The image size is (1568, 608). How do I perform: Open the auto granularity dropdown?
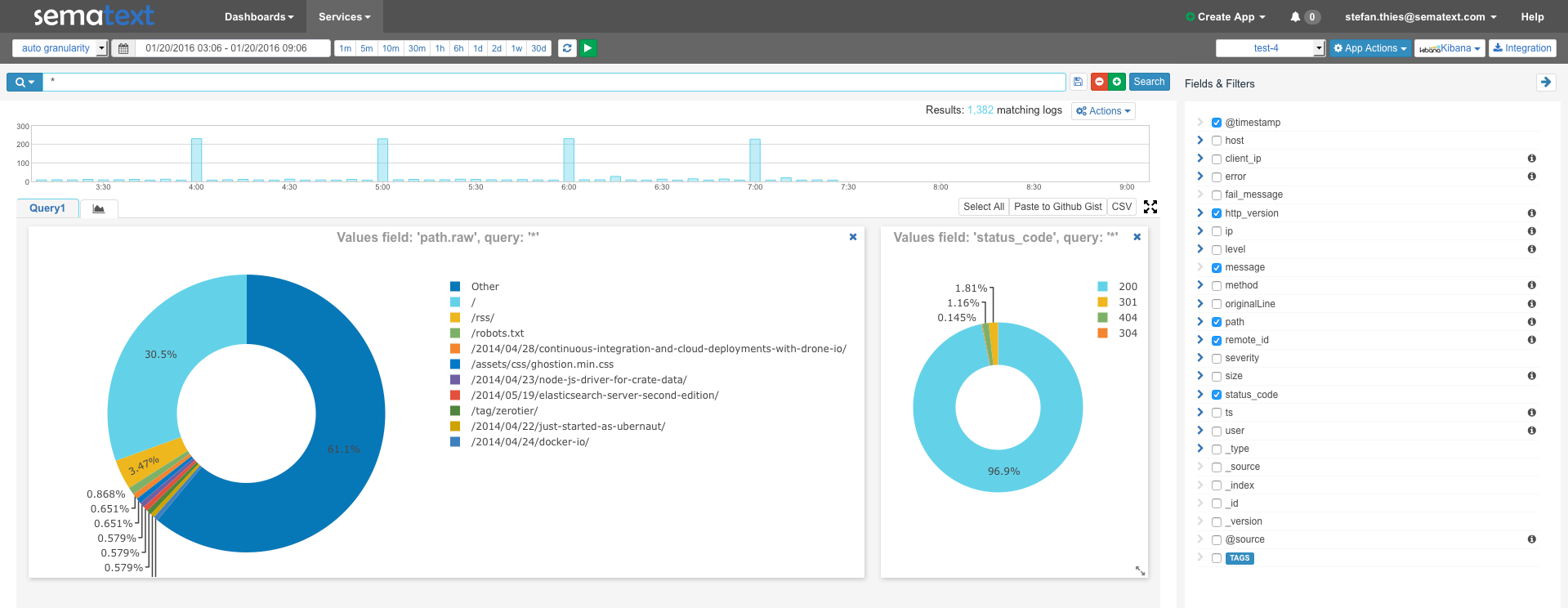(60, 48)
